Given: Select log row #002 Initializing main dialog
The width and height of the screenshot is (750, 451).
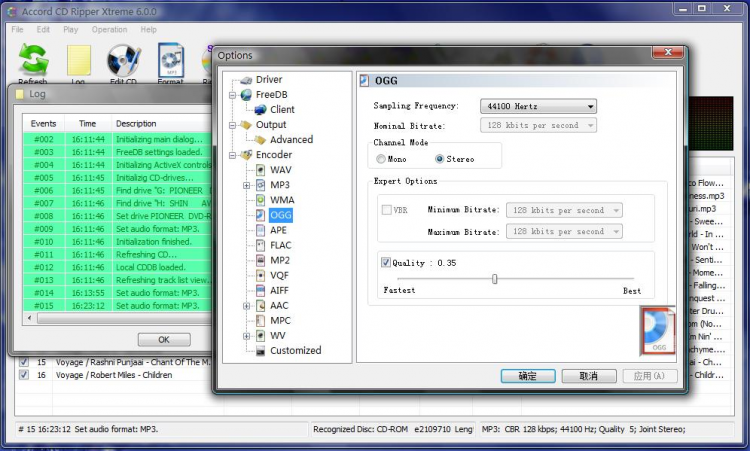Looking at the screenshot, I should (117, 139).
